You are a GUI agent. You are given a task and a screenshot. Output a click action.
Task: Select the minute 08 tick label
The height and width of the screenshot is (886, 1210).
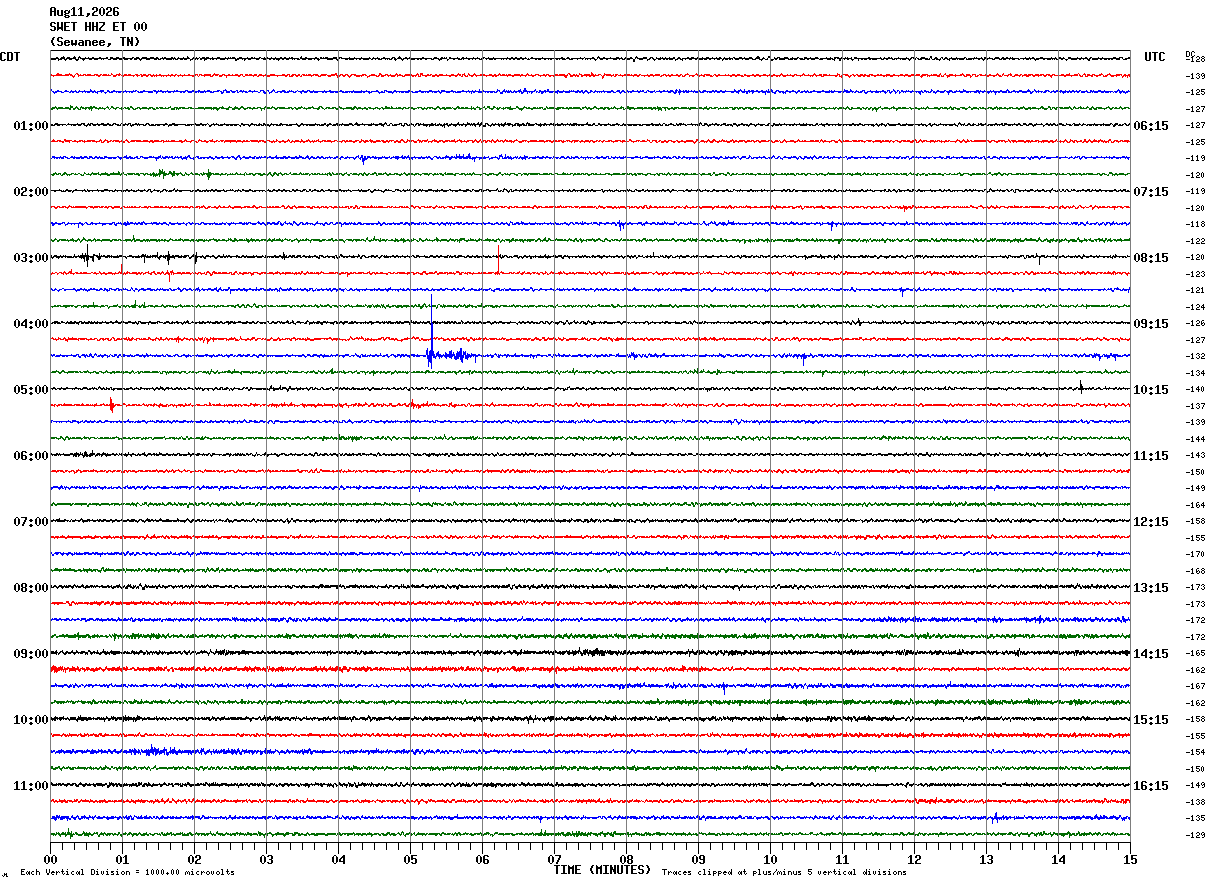(x=626, y=859)
